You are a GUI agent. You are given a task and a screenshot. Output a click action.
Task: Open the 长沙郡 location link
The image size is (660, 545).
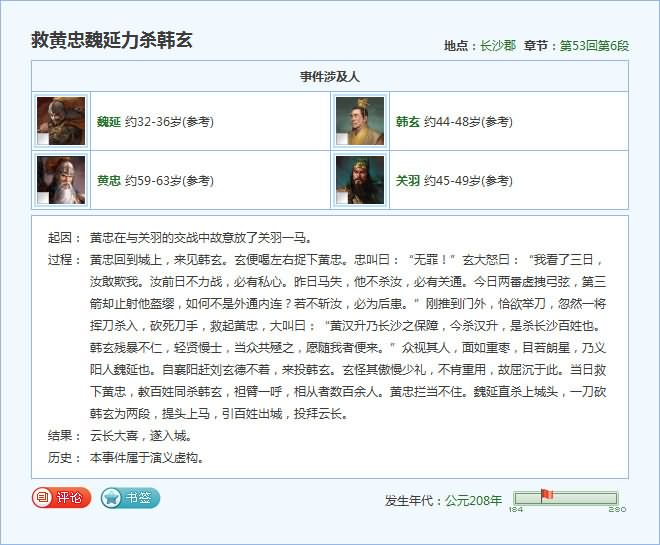(497, 46)
